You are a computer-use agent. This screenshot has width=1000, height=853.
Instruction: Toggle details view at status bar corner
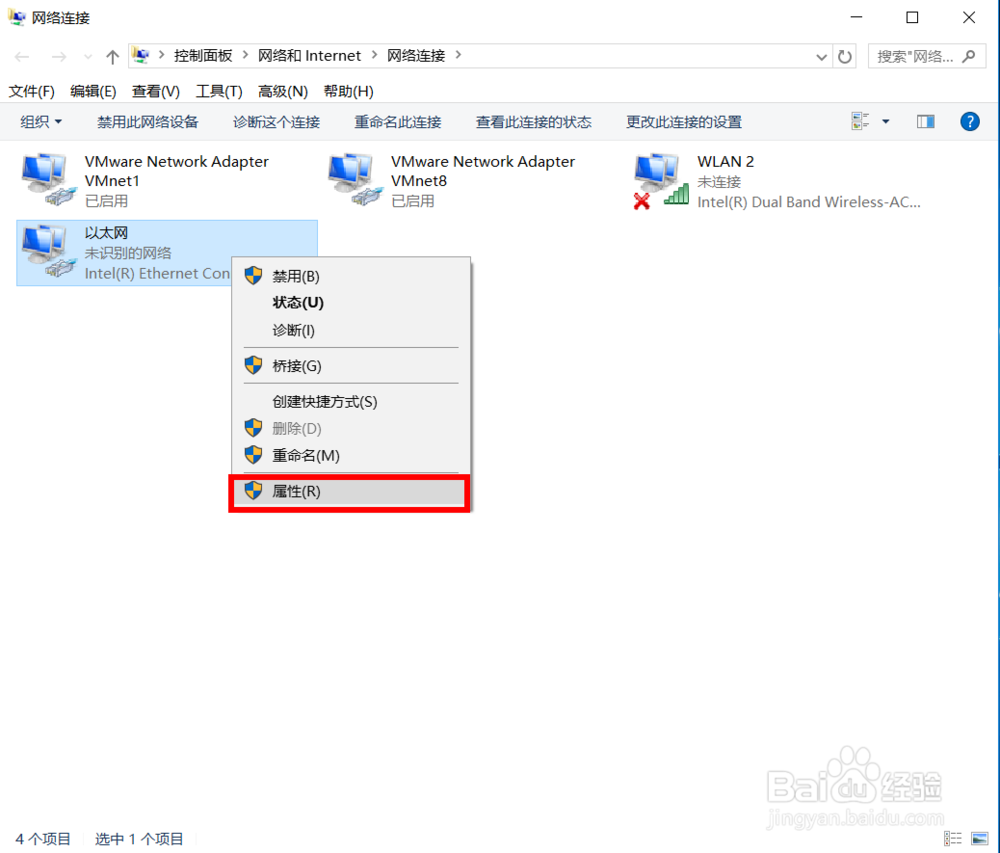click(952, 839)
